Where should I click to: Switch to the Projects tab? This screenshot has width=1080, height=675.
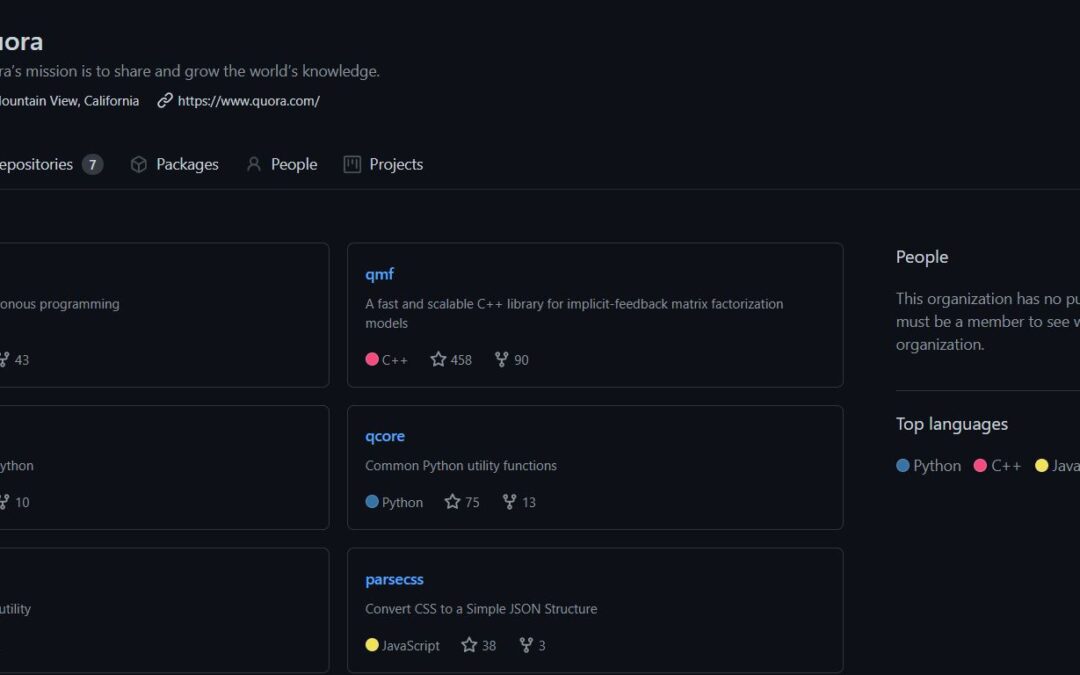(383, 164)
